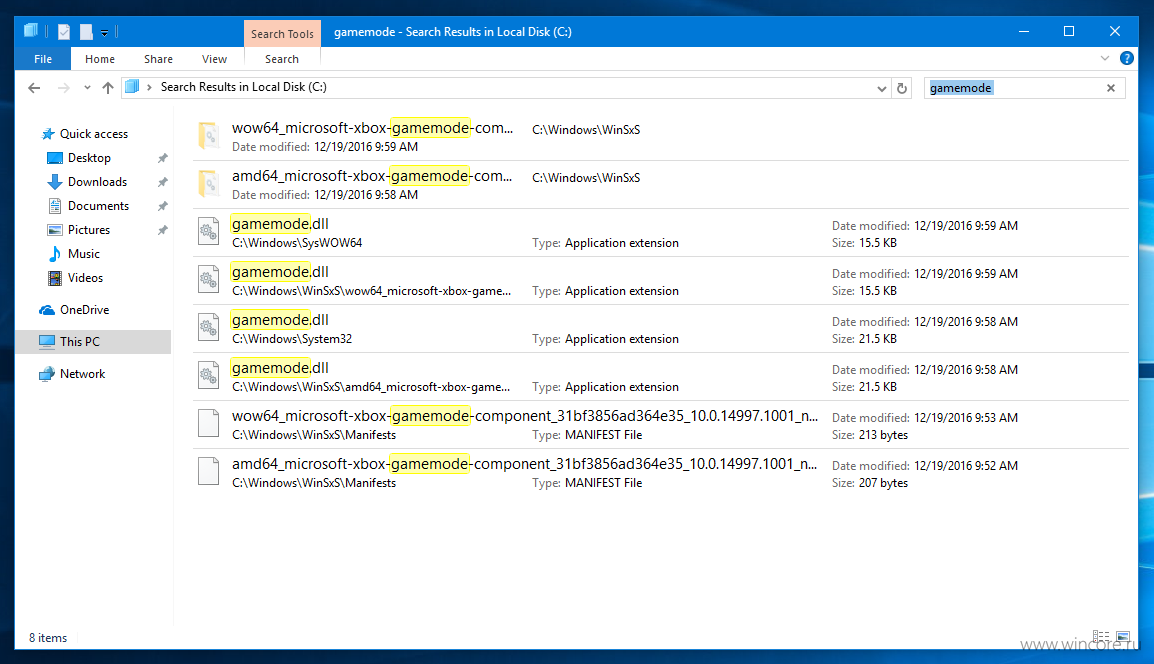The height and width of the screenshot is (664, 1154).
Task: Click amd64_microsoft-xbox-gamemode-com... folder name
Action: [372, 176]
